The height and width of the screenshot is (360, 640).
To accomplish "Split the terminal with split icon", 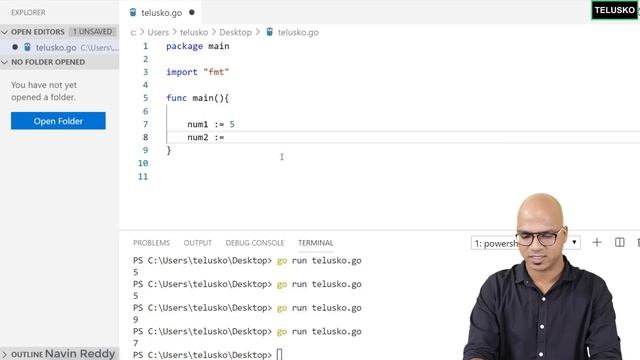I will (620, 242).
